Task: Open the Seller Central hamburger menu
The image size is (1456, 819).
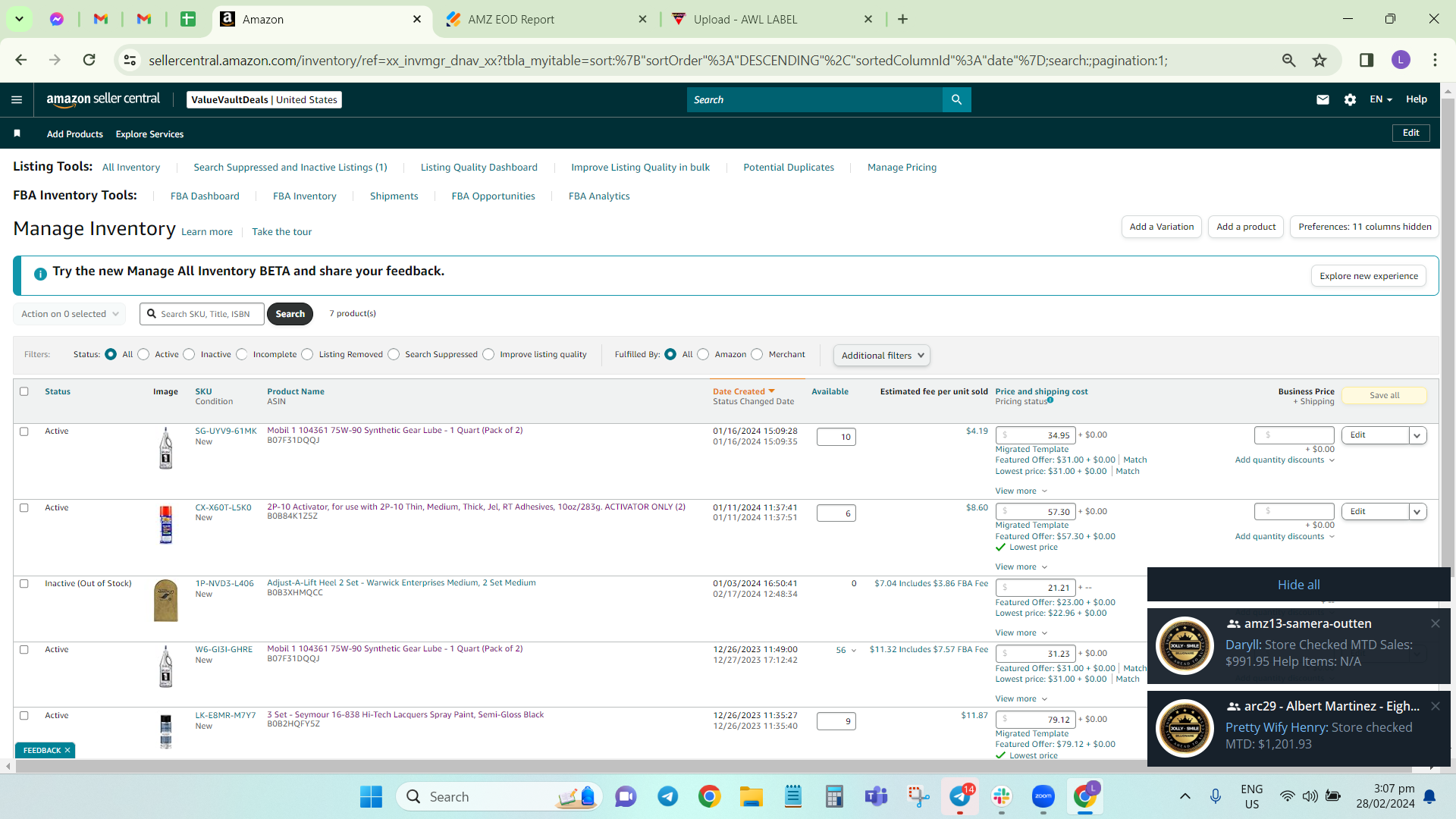Action: pyautogui.click(x=17, y=99)
